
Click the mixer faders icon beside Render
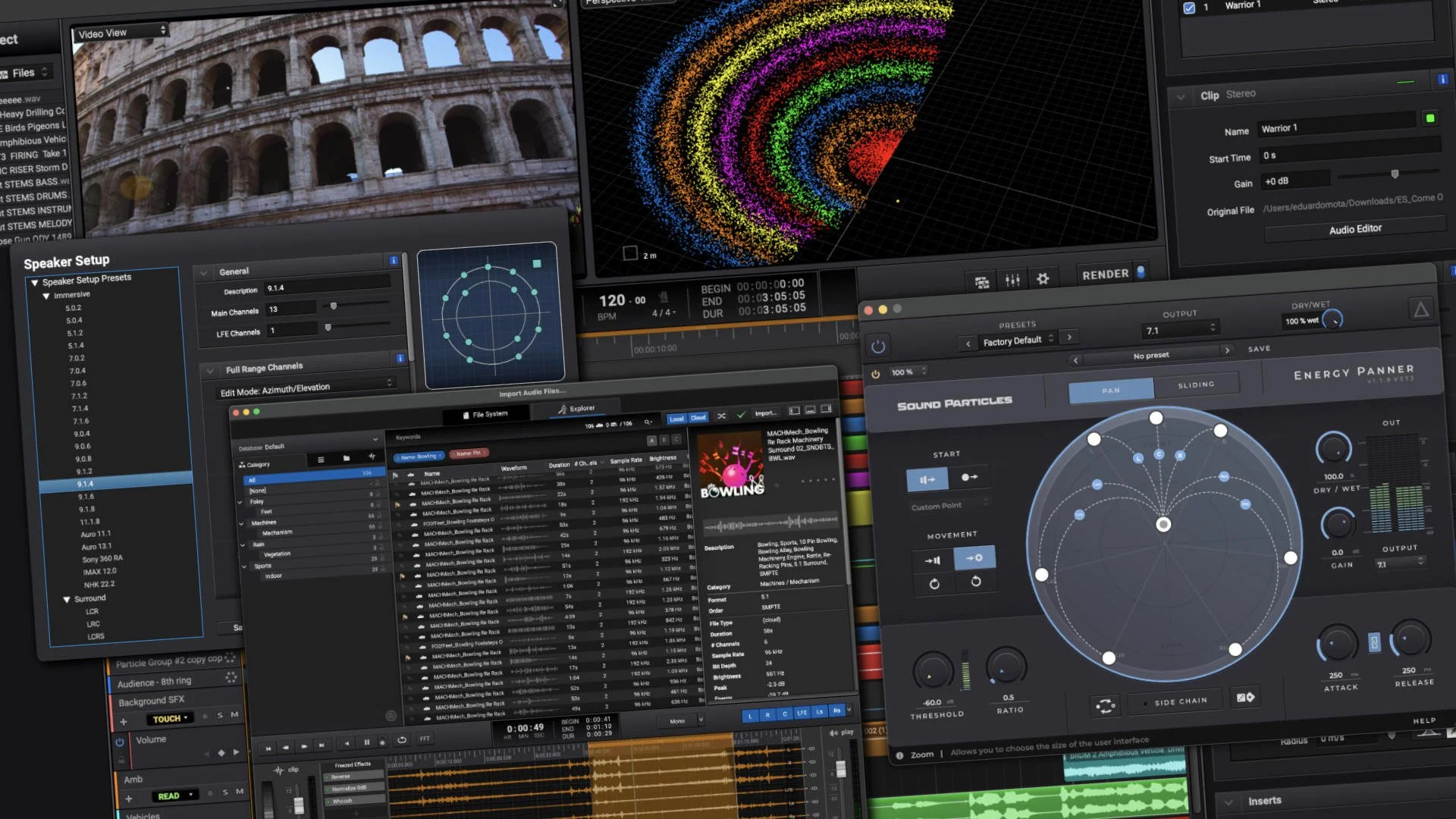click(1012, 281)
